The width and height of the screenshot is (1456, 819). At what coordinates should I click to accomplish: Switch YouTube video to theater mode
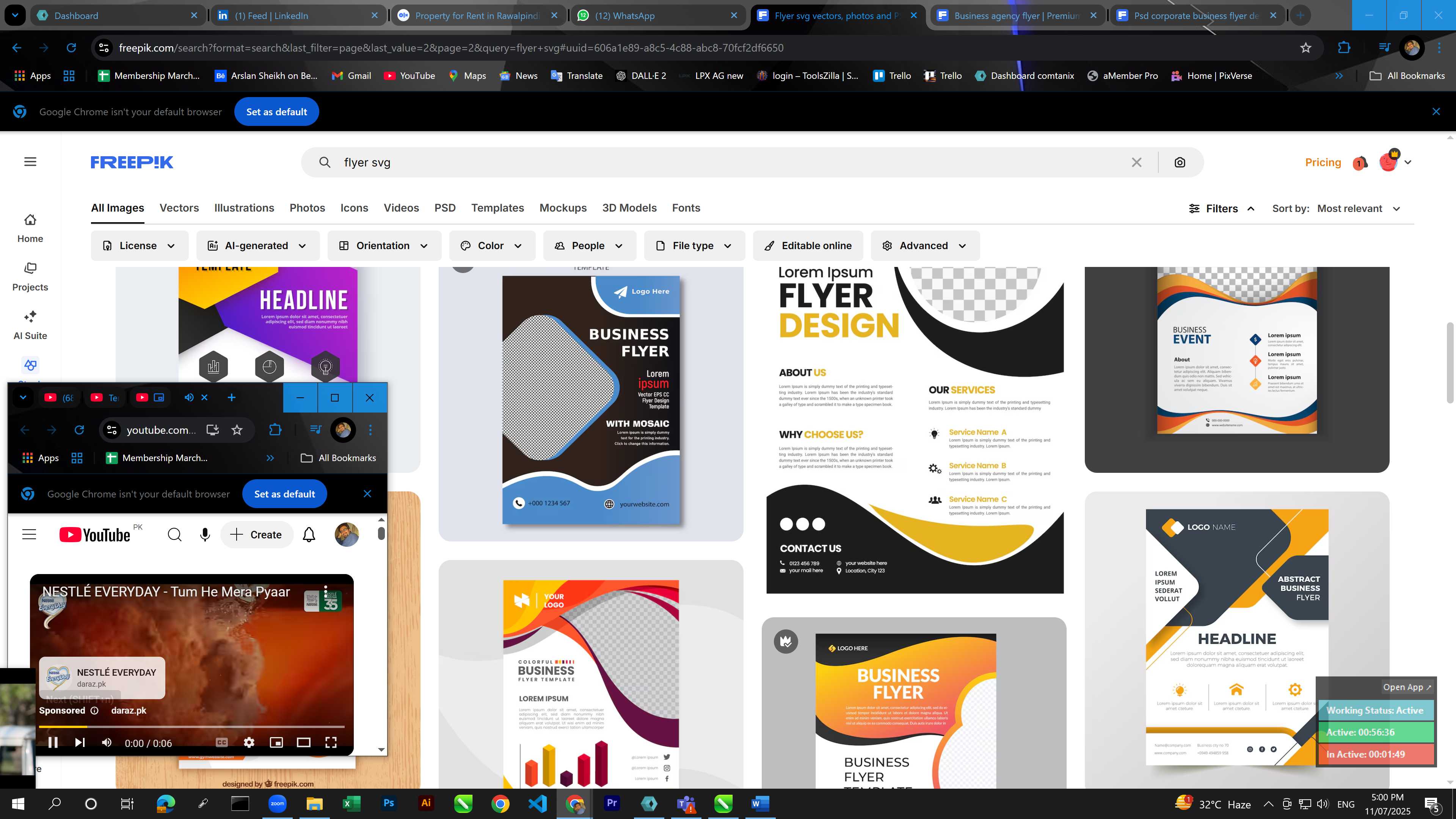point(303,743)
